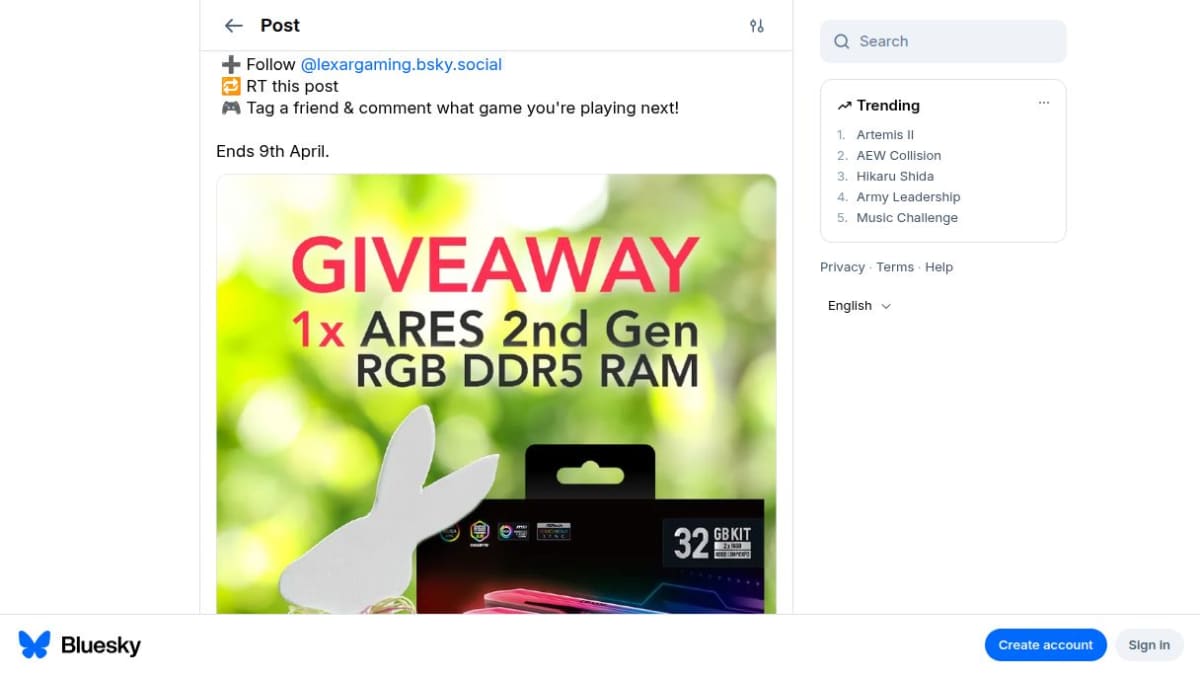
Task: Click the search magnifier icon
Action: click(842, 42)
